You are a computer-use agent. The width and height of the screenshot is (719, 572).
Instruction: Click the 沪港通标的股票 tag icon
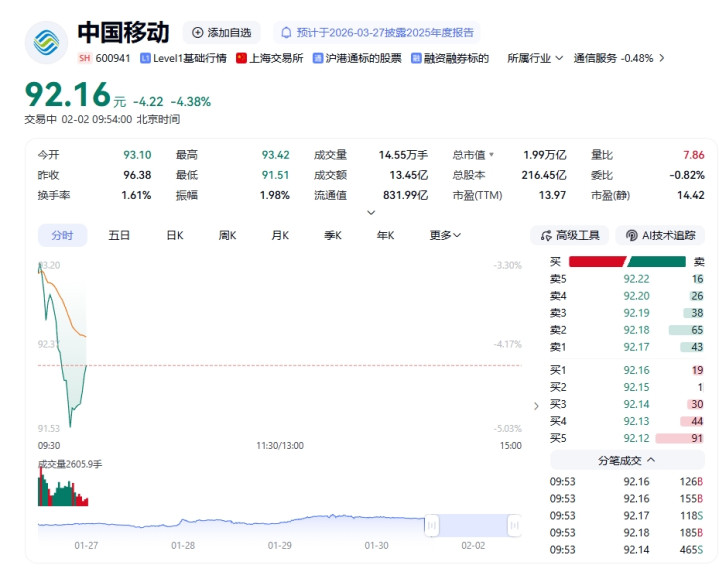(318, 58)
